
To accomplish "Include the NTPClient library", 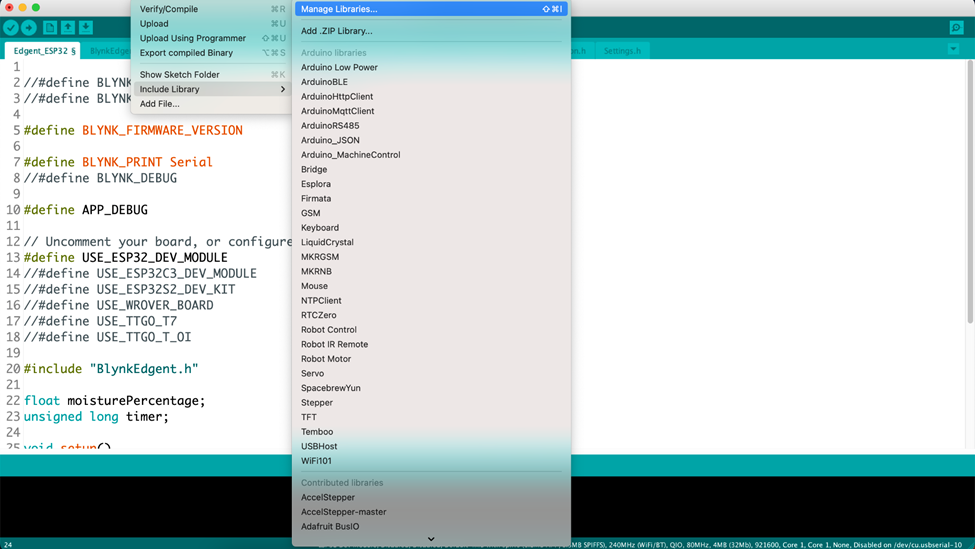I will [x=431, y=301].
